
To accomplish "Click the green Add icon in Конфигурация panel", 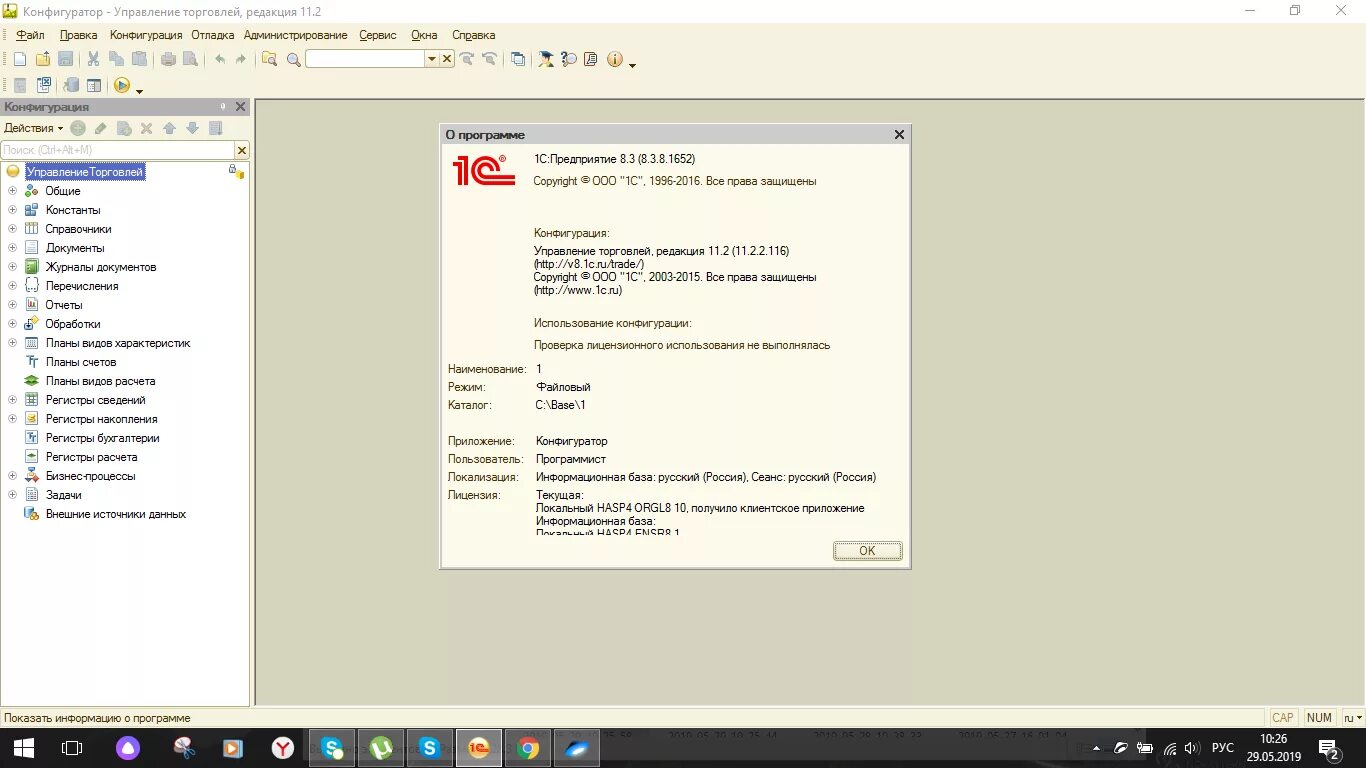I will [x=77, y=128].
